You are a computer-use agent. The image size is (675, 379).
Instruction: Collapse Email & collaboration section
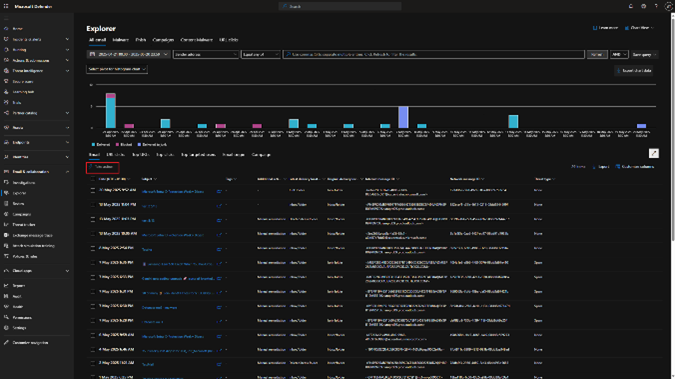67,171
